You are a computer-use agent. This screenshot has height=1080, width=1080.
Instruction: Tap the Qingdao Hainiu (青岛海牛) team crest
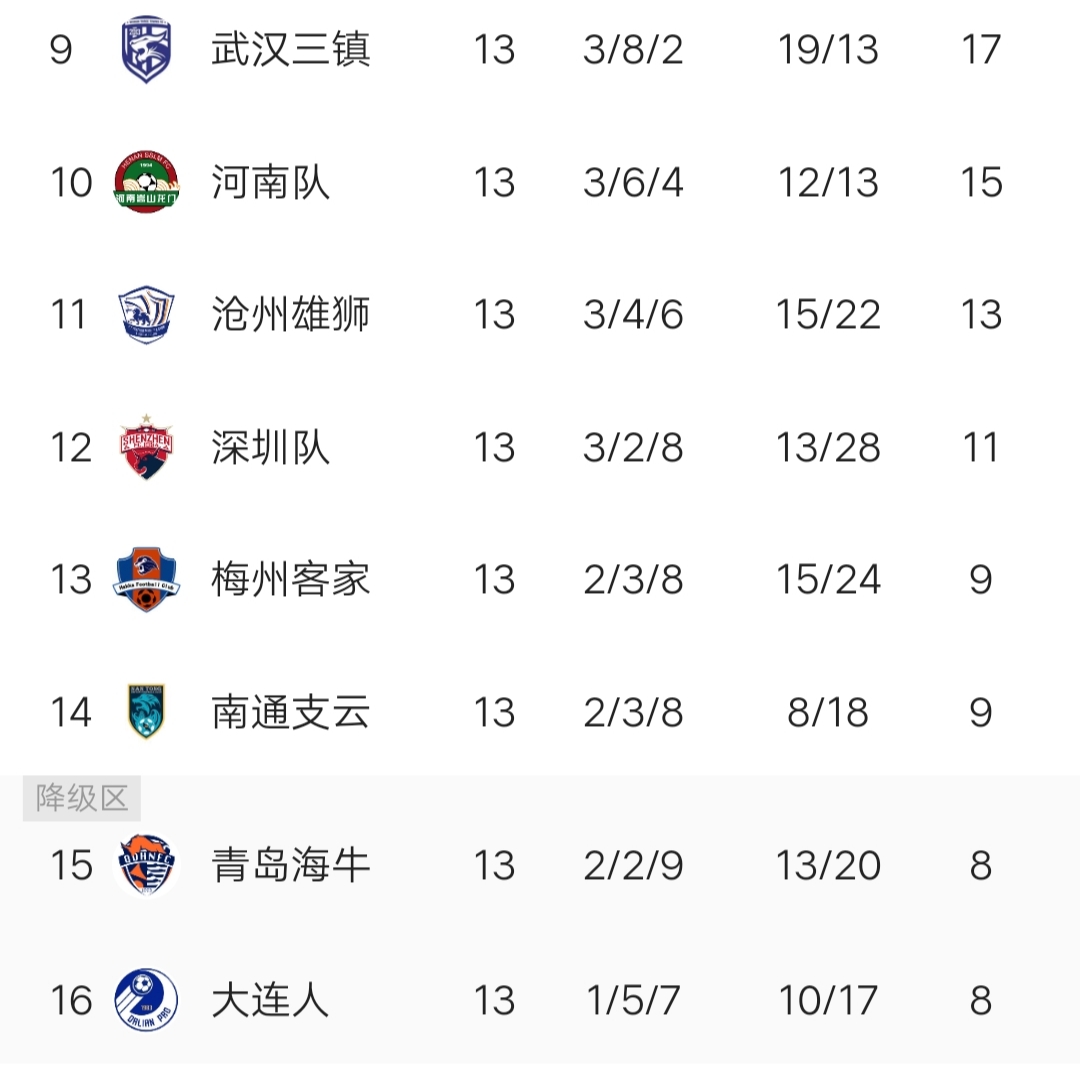pos(146,866)
